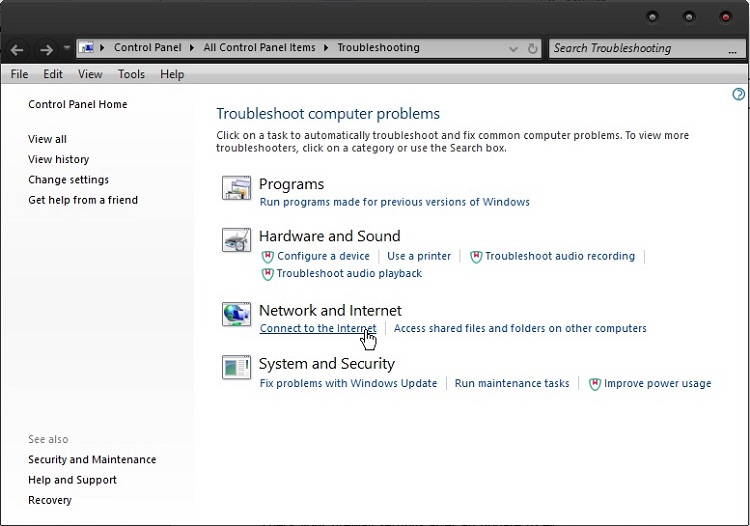Close the window with red button
Image resolution: width=750 pixels, height=526 pixels.
(726, 18)
